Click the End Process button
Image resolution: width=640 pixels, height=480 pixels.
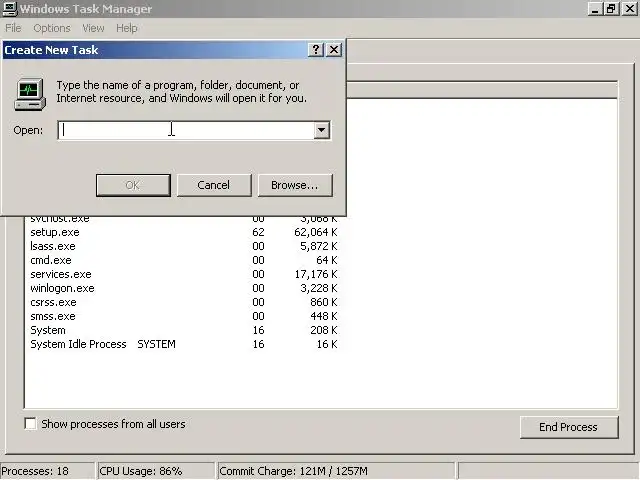[569, 427]
